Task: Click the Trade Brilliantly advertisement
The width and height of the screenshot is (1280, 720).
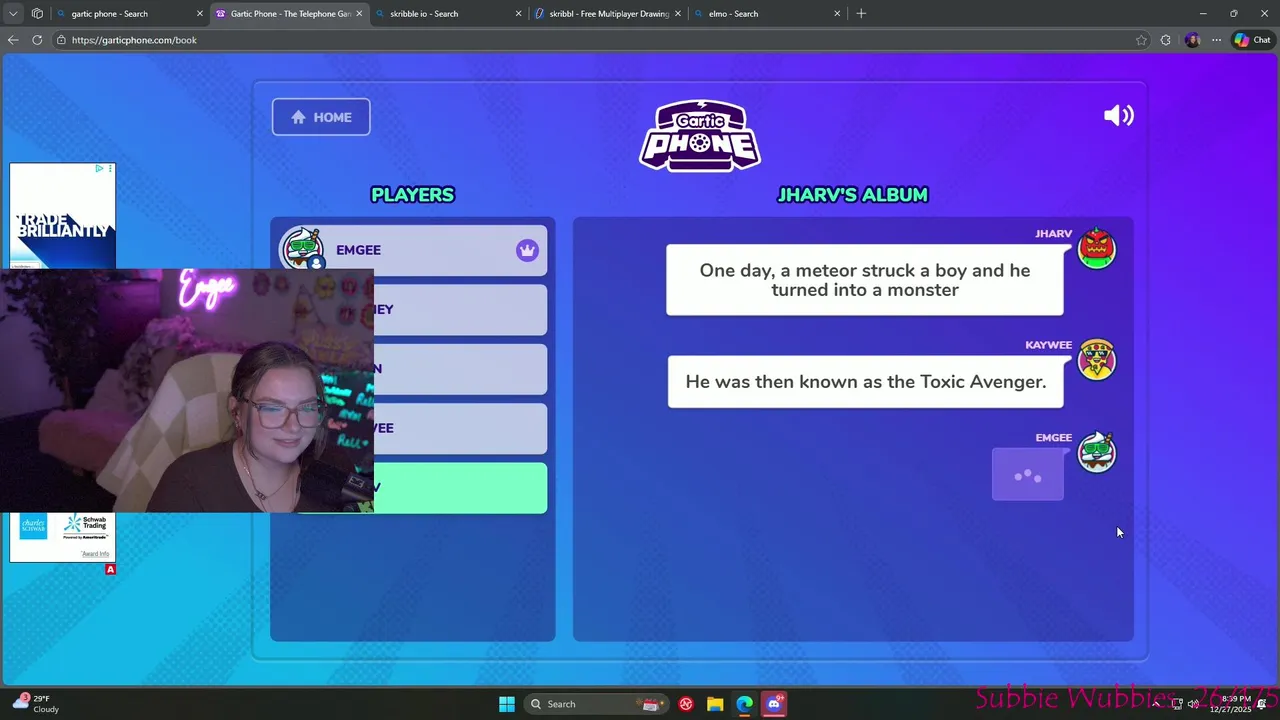Action: click(x=62, y=215)
